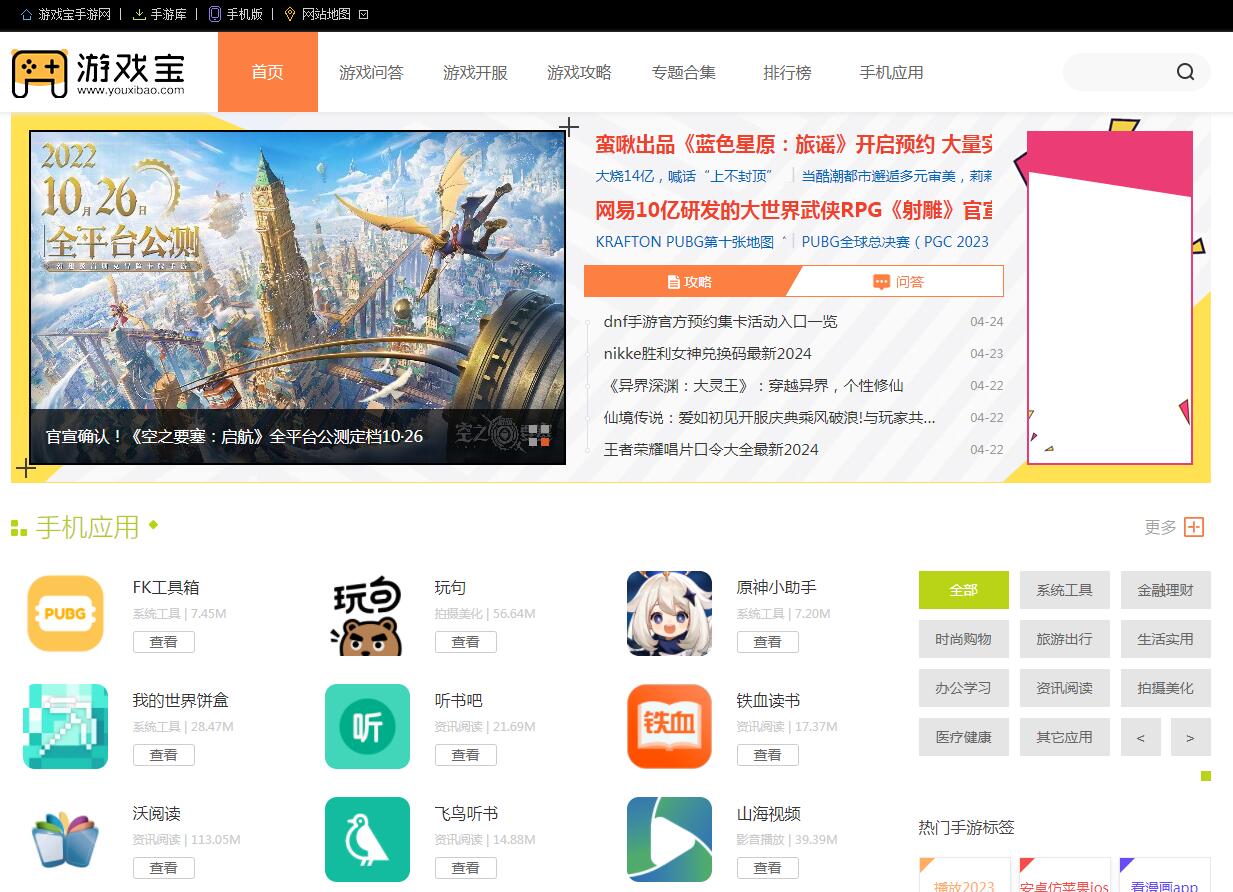1233x892 pixels.
Task: Open the 专题合集 navigation item
Action: (684, 72)
